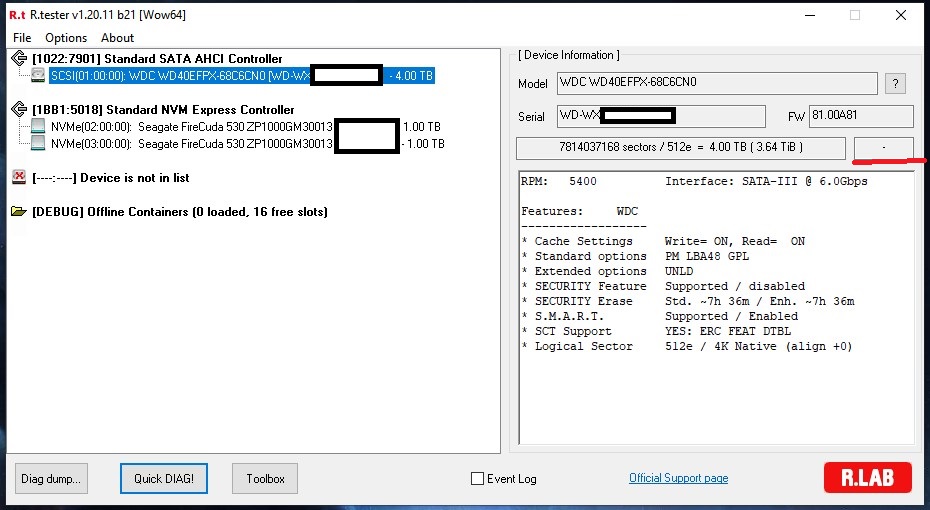The image size is (930, 510).
Task: Click the WDC hard drive icon
Action: pyautogui.click(x=38, y=76)
